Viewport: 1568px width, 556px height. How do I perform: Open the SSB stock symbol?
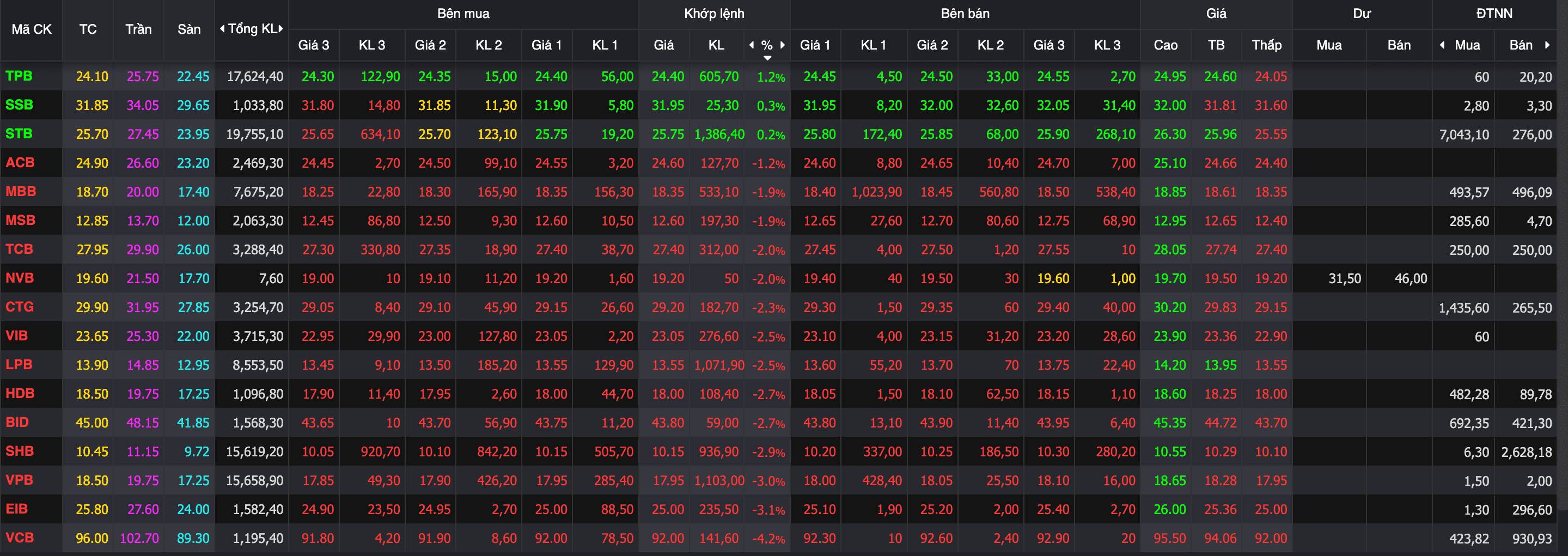click(19, 105)
